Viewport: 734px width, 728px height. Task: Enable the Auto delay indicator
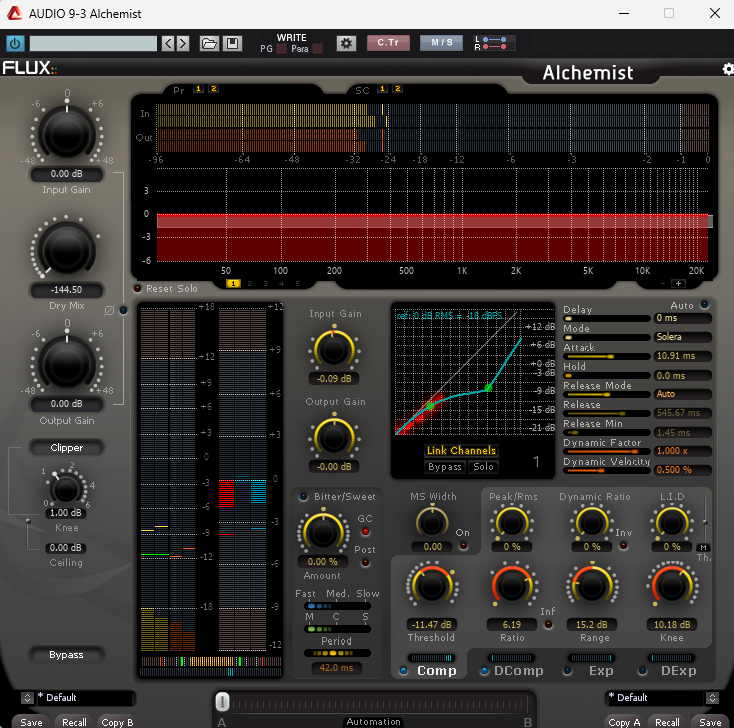click(704, 305)
